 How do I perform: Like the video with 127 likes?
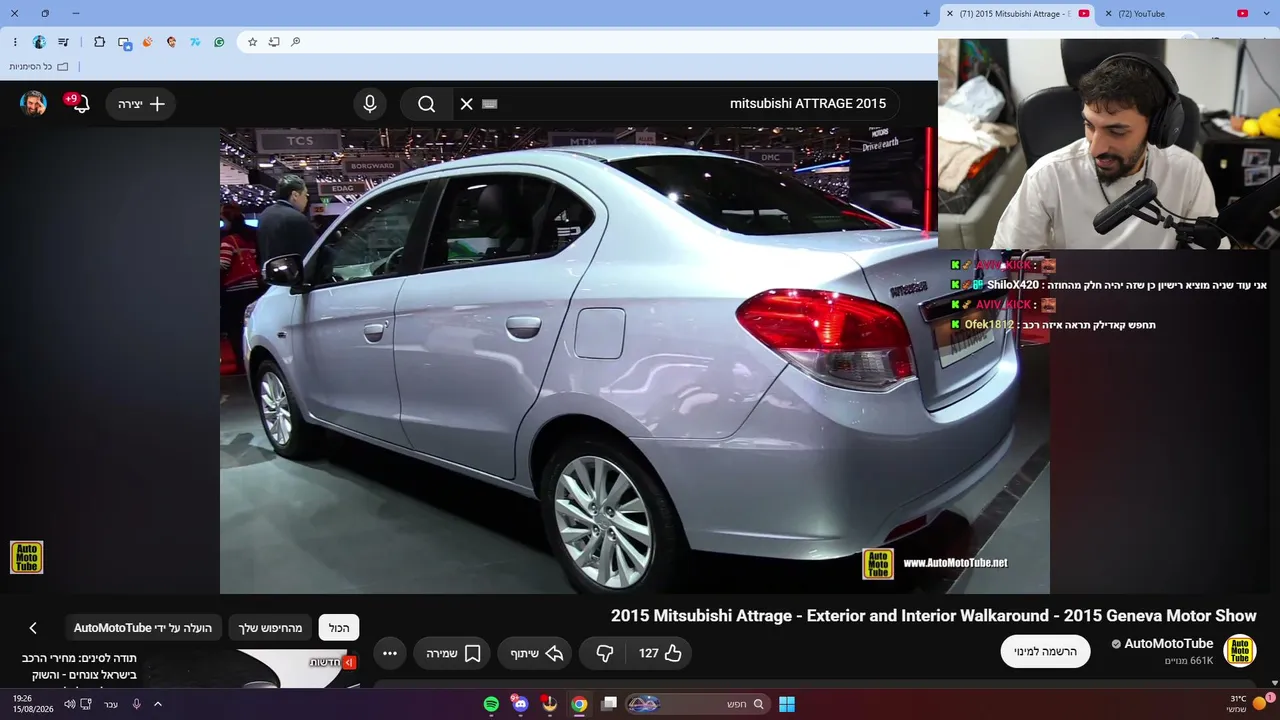pos(661,653)
